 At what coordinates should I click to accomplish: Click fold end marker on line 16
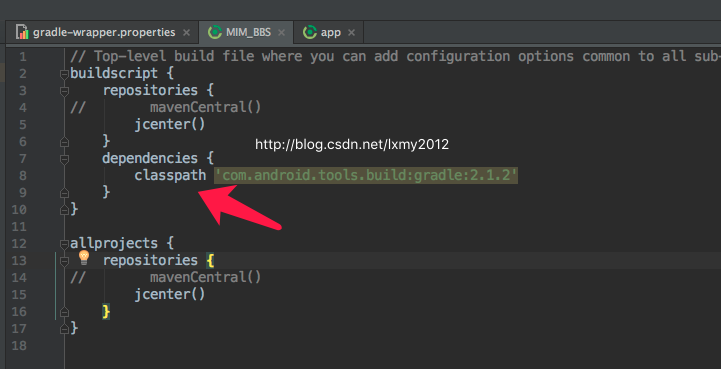(x=64, y=312)
